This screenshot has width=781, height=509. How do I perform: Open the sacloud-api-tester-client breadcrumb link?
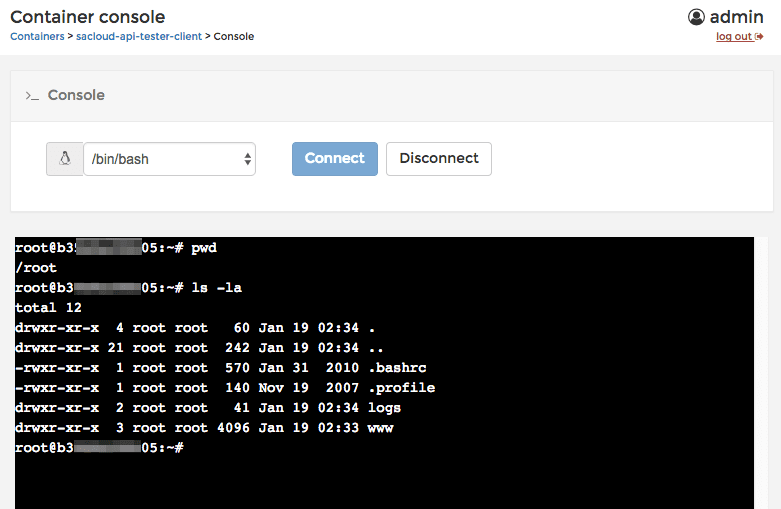[x=139, y=36]
